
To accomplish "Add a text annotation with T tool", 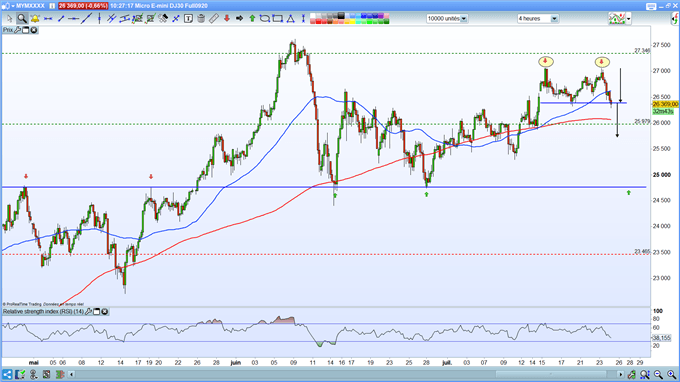I will tap(188, 19).
